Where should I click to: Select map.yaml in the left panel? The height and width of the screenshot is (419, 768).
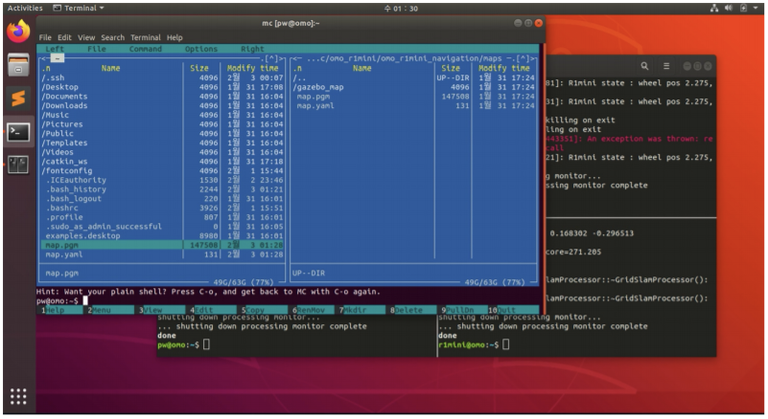(x=64, y=254)
